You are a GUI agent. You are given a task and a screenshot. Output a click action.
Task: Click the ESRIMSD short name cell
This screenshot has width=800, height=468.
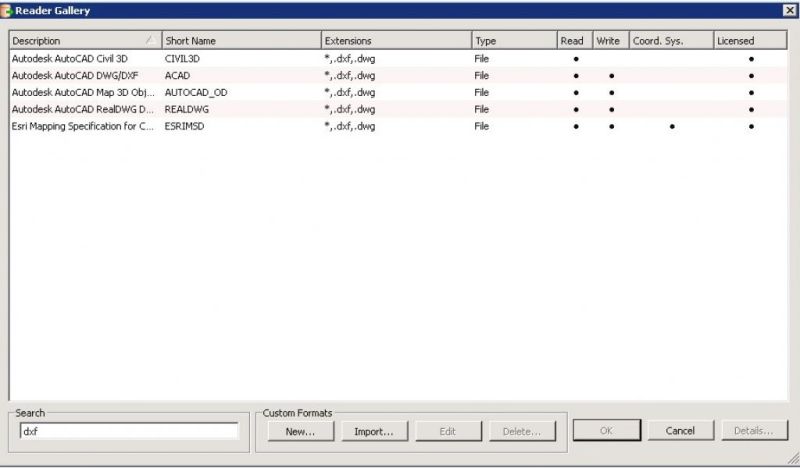pyautogui.click(x=184, y=126)
